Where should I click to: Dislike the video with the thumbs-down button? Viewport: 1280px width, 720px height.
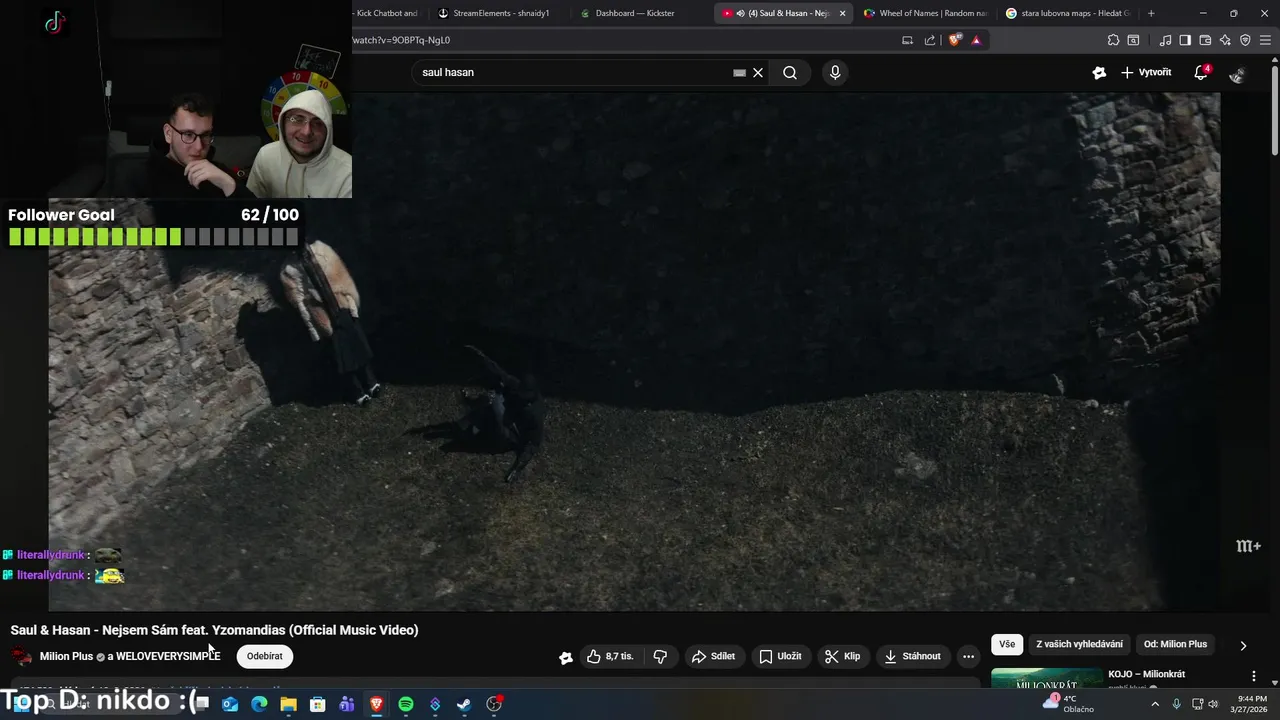click(x=660, y=656)
